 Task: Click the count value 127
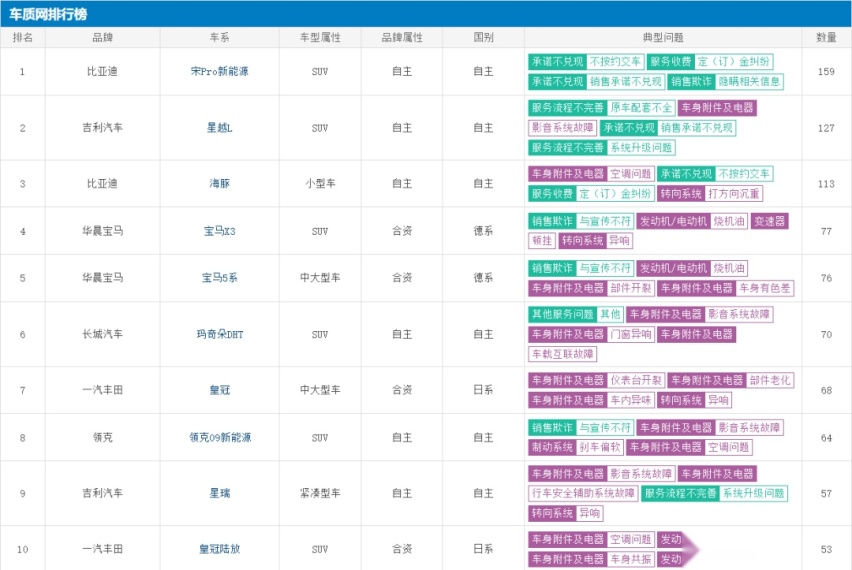(826, 128)
